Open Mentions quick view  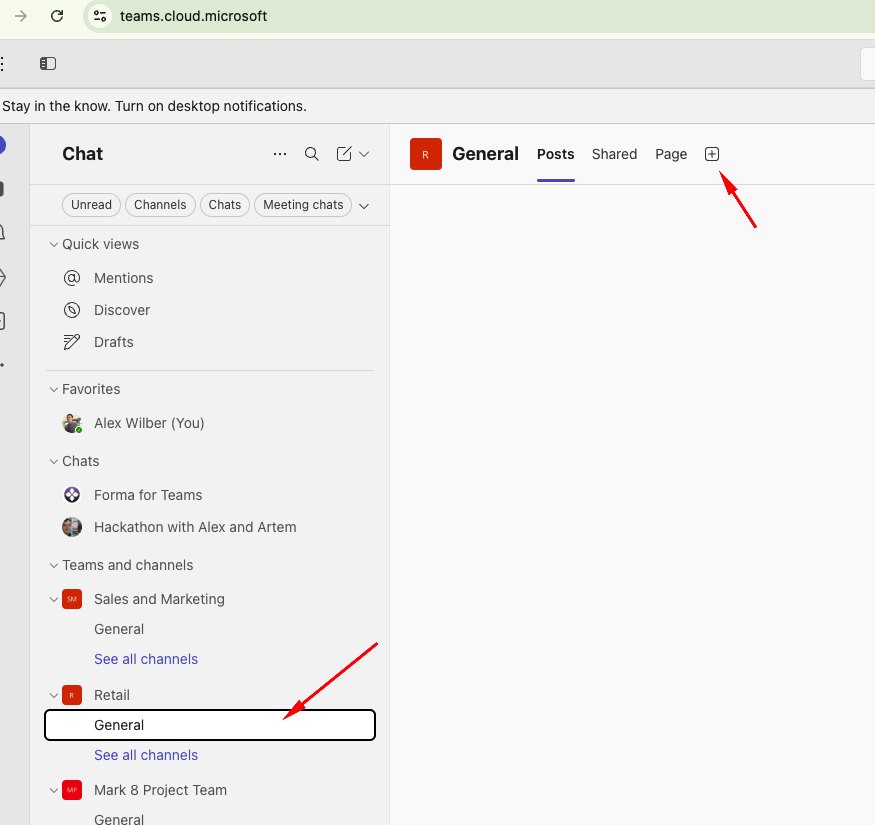(210, 278)
